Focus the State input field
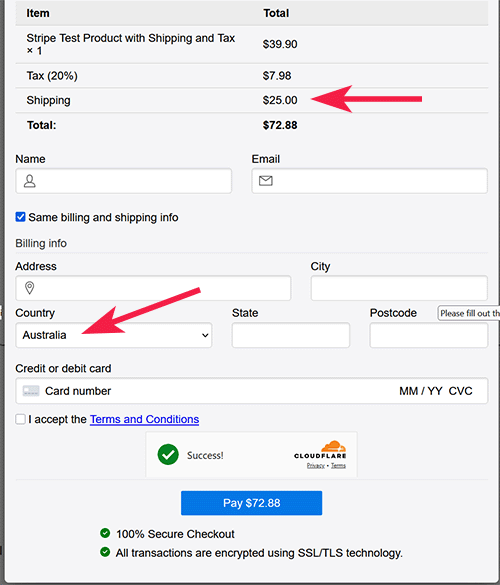500x585 pixels. point(291,335)
